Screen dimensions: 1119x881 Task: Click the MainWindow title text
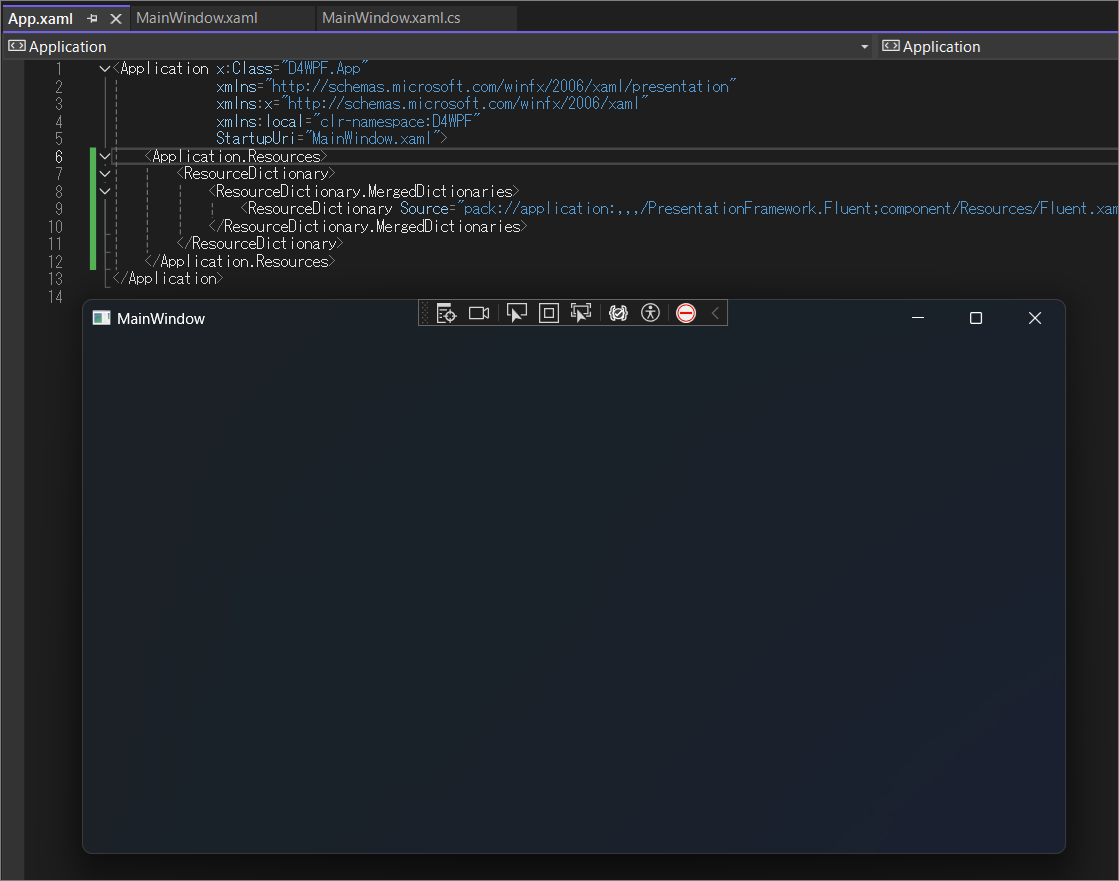tap(161, 319)
